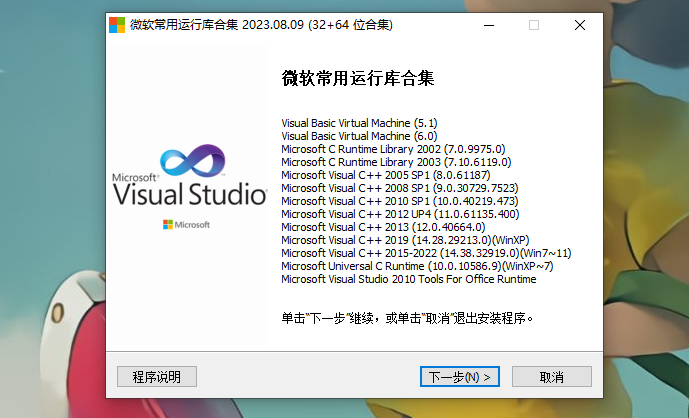The image size is (689, 418).
Task: Open the 程序说明 program notes
Action: (x=157, y=377)
